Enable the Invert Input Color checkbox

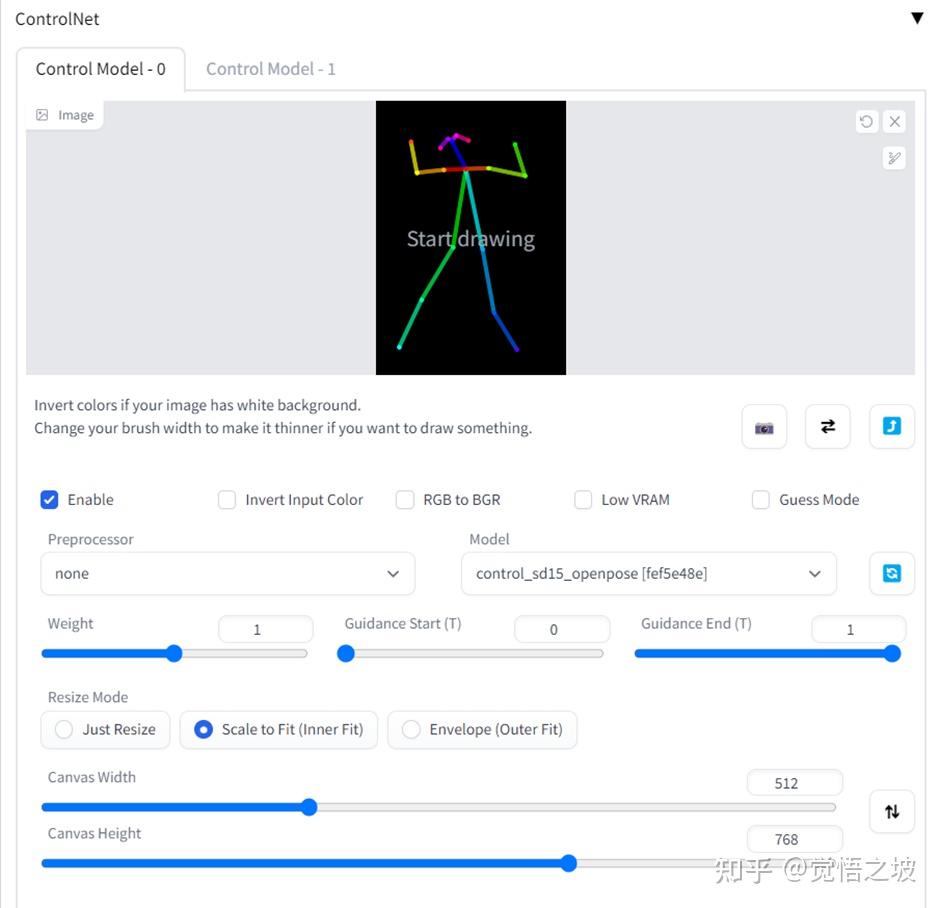(227, 500)
